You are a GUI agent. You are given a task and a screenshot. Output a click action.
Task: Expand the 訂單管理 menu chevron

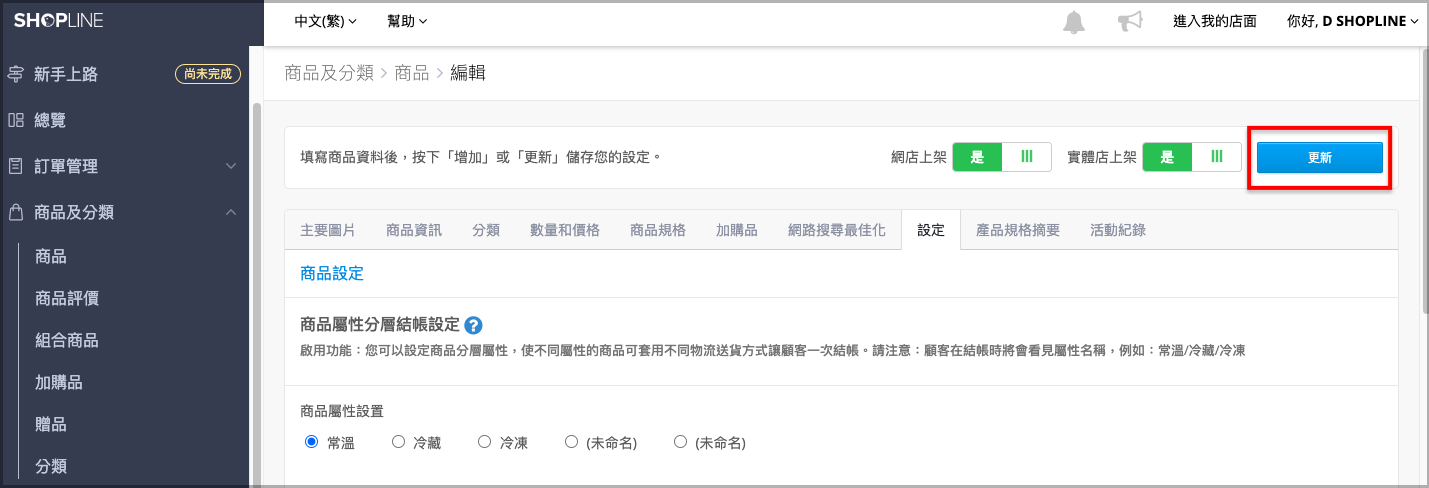point(231,166)
